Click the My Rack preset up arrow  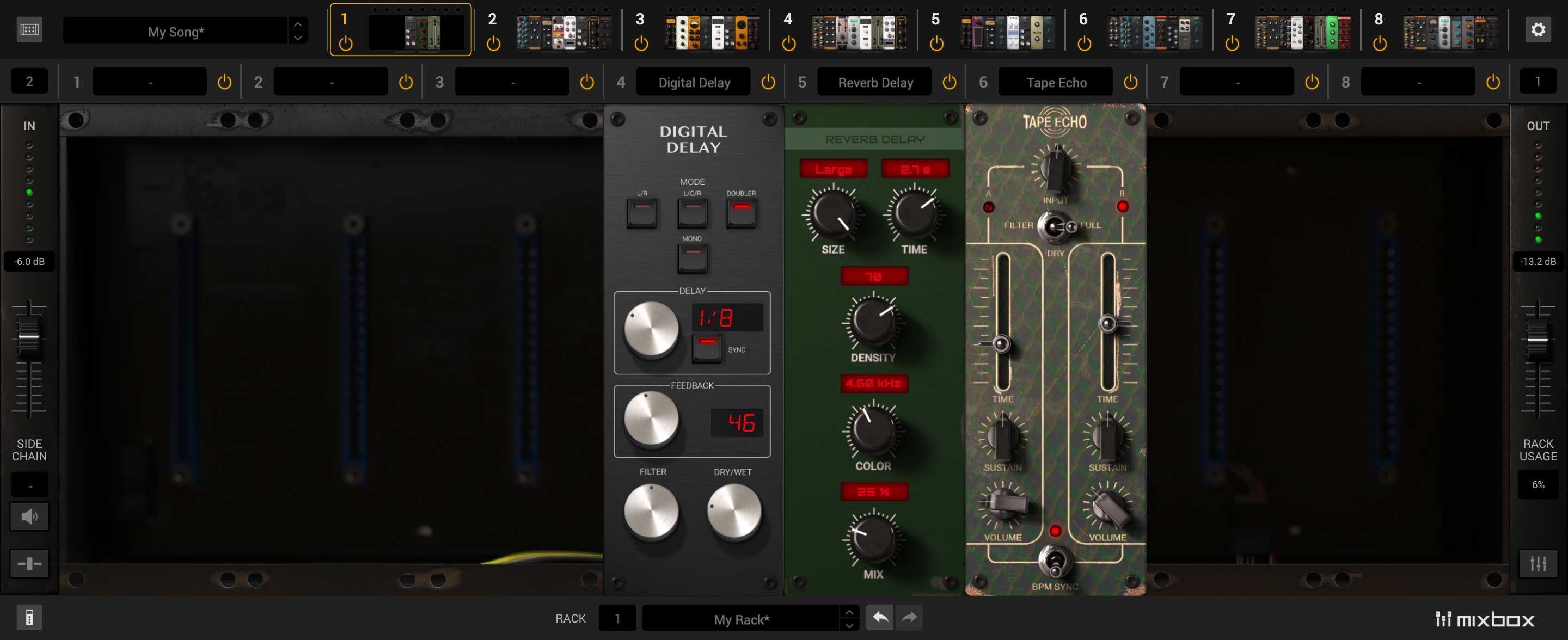coord(849,611)
